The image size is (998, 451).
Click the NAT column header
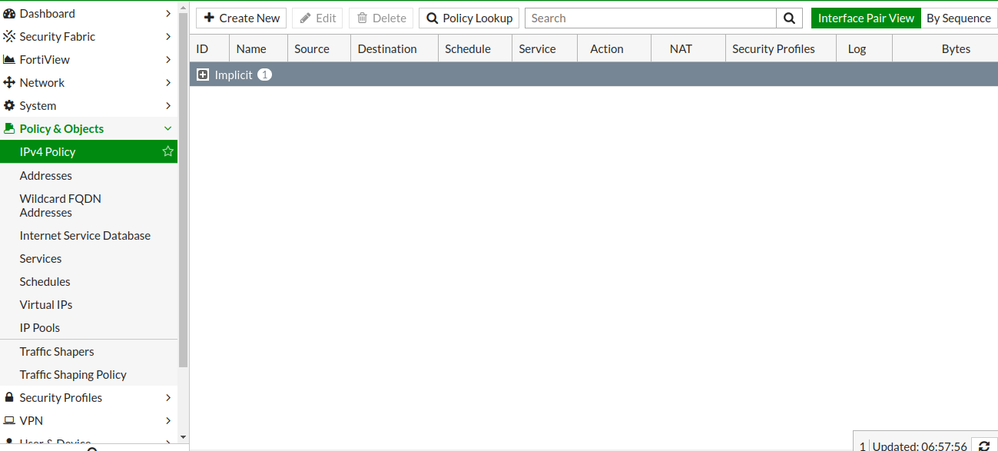(688, 49)
